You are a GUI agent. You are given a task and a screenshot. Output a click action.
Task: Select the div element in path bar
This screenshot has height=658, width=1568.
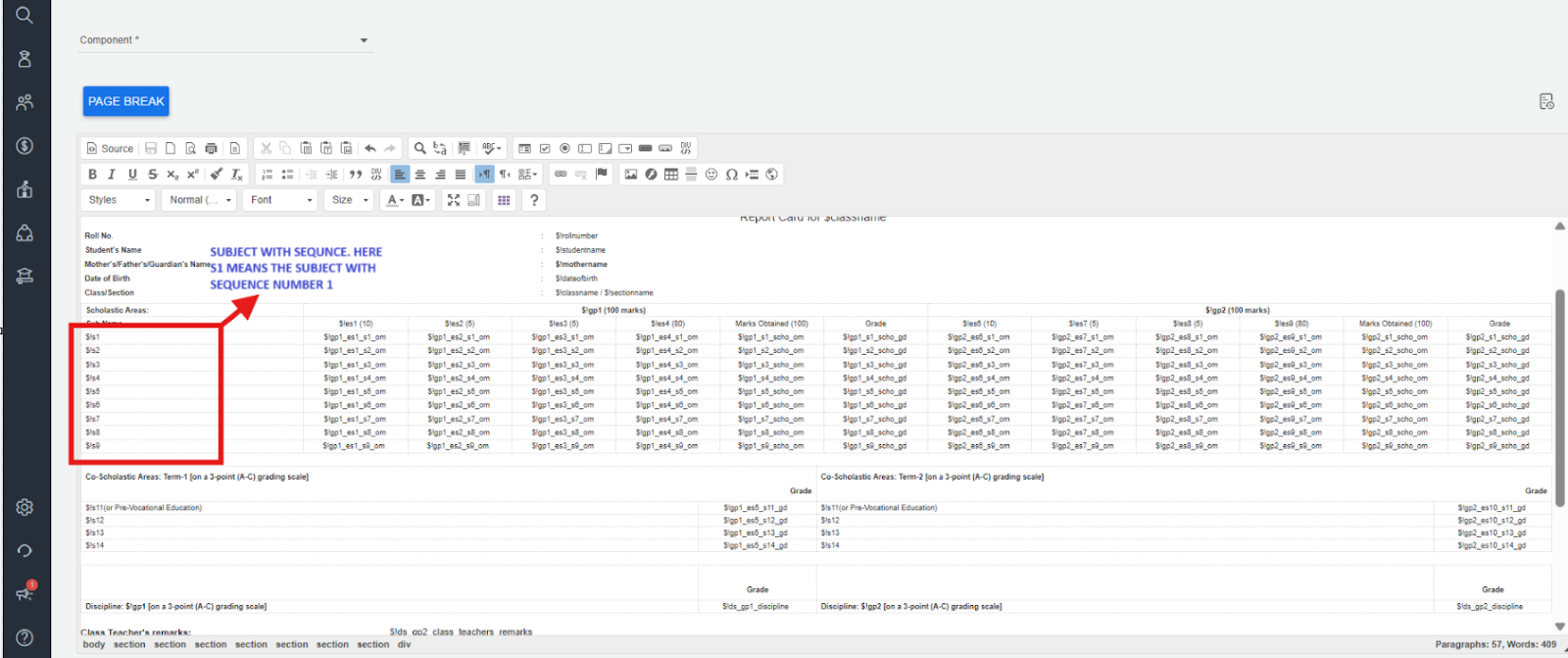pos(404,645)
